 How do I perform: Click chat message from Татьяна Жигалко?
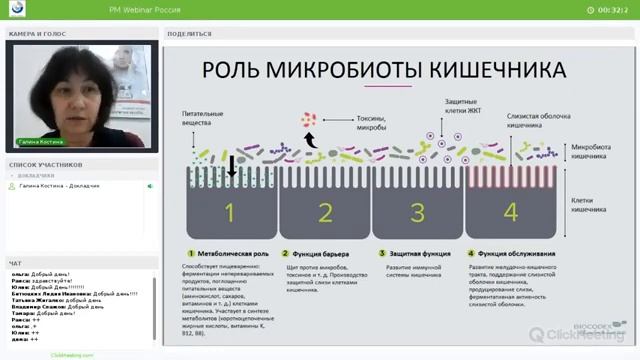click(x=56, y=300)
